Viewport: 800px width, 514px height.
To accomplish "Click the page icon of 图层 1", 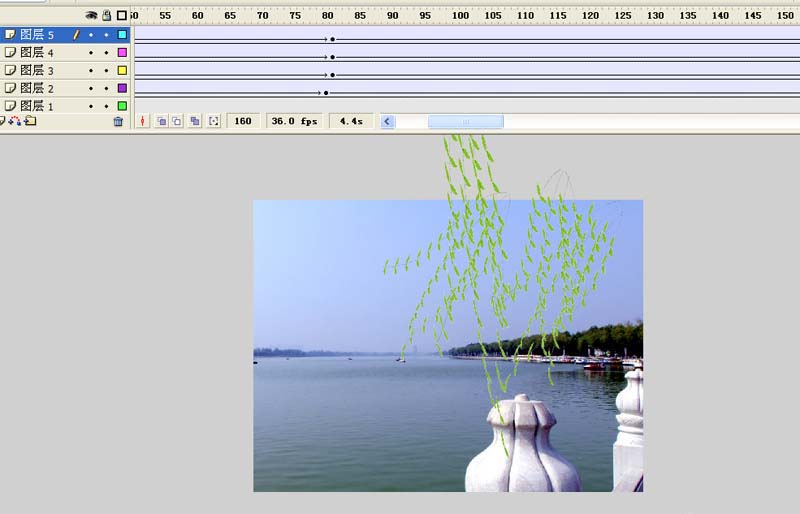I will pos(10,106).
